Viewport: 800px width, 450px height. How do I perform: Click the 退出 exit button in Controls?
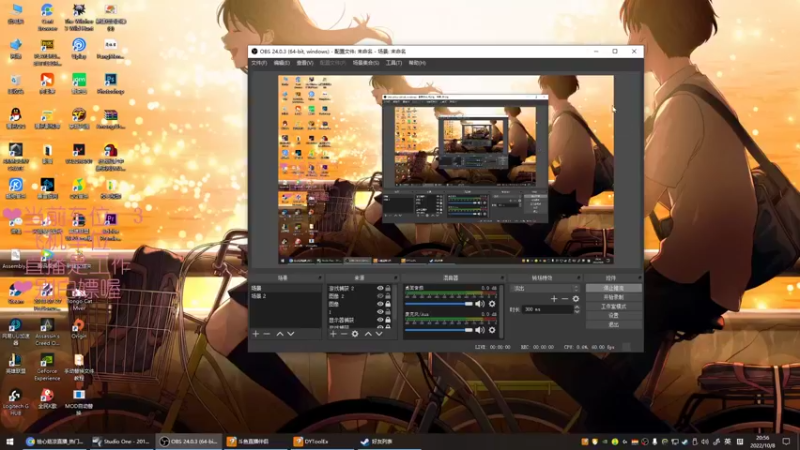613,324
